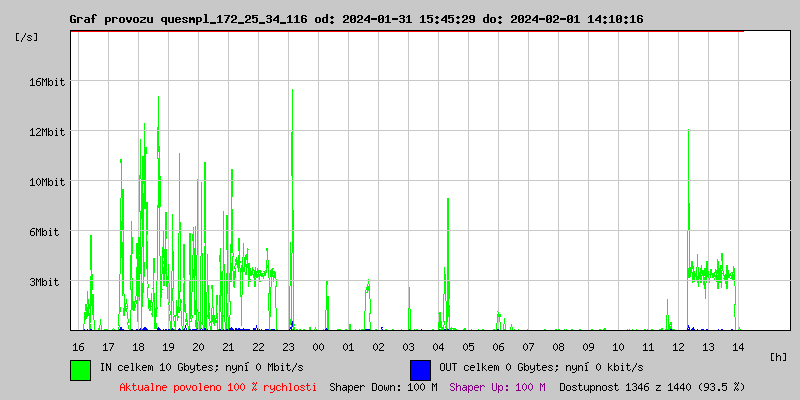The height and width of the screenshot is (400, 800).
Task: Click the '18' hour label on x-axis
Action: pos(138,347)
